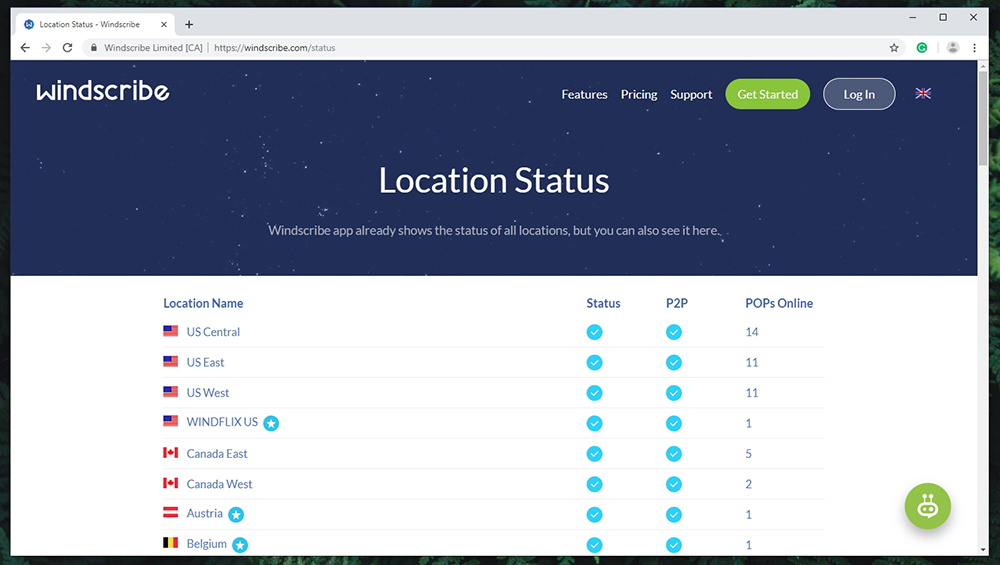This screenshot has width=1000, height=565.
Task: Close the Location Status tab
Action: click(x=164, y=24)
